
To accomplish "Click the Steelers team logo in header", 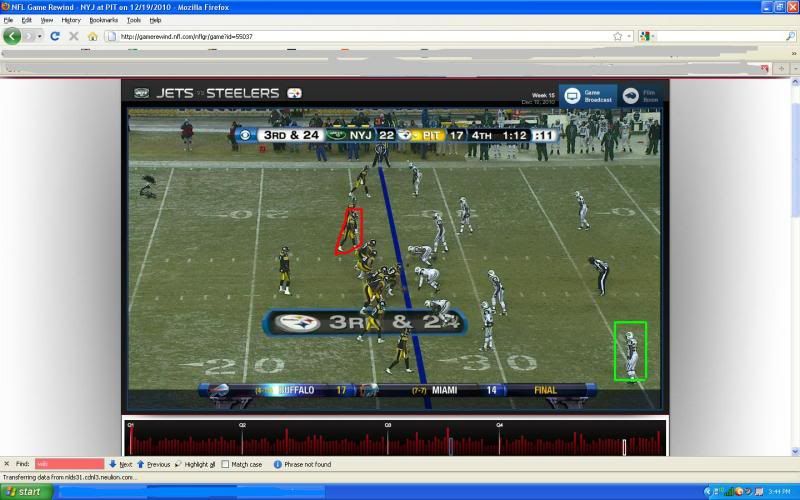I will click(294, 93).
